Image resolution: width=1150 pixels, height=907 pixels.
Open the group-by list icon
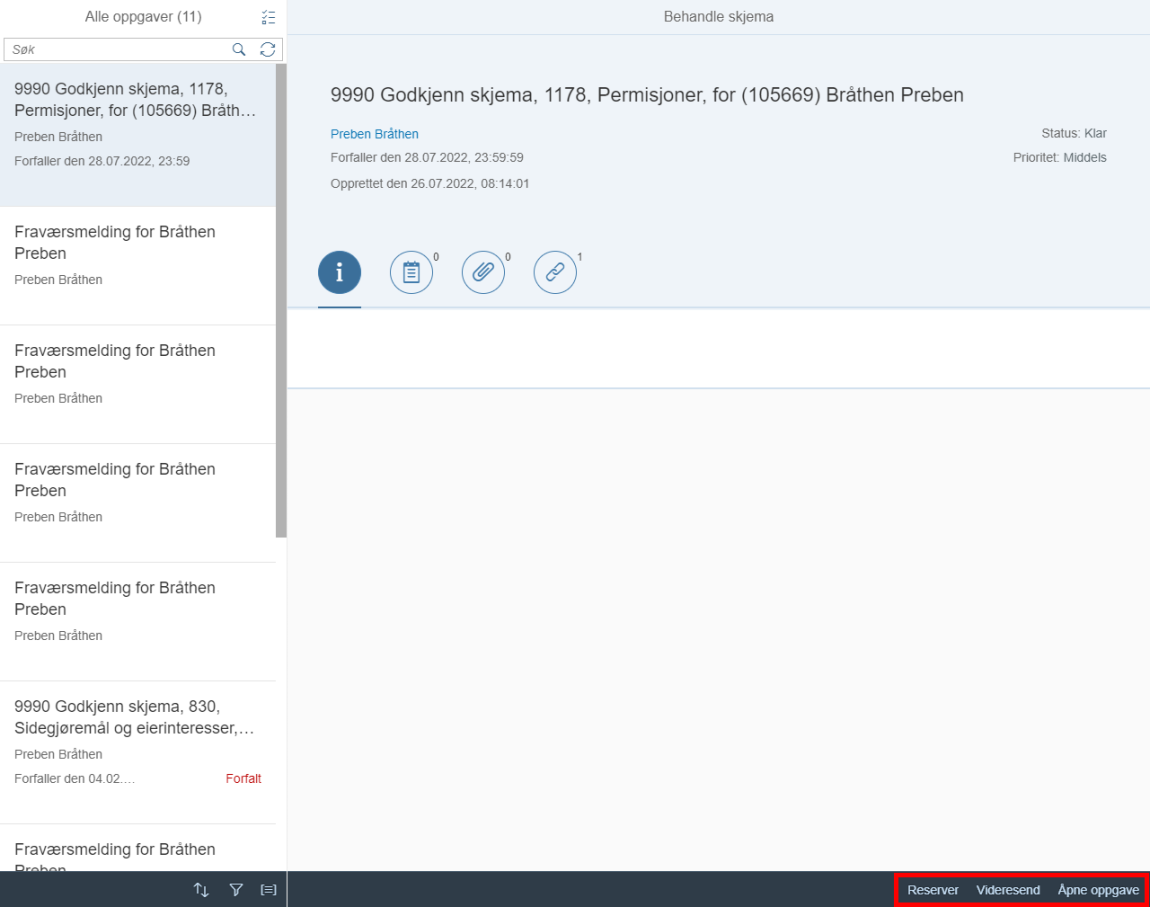pyautogui.click(x=268, y=889)
